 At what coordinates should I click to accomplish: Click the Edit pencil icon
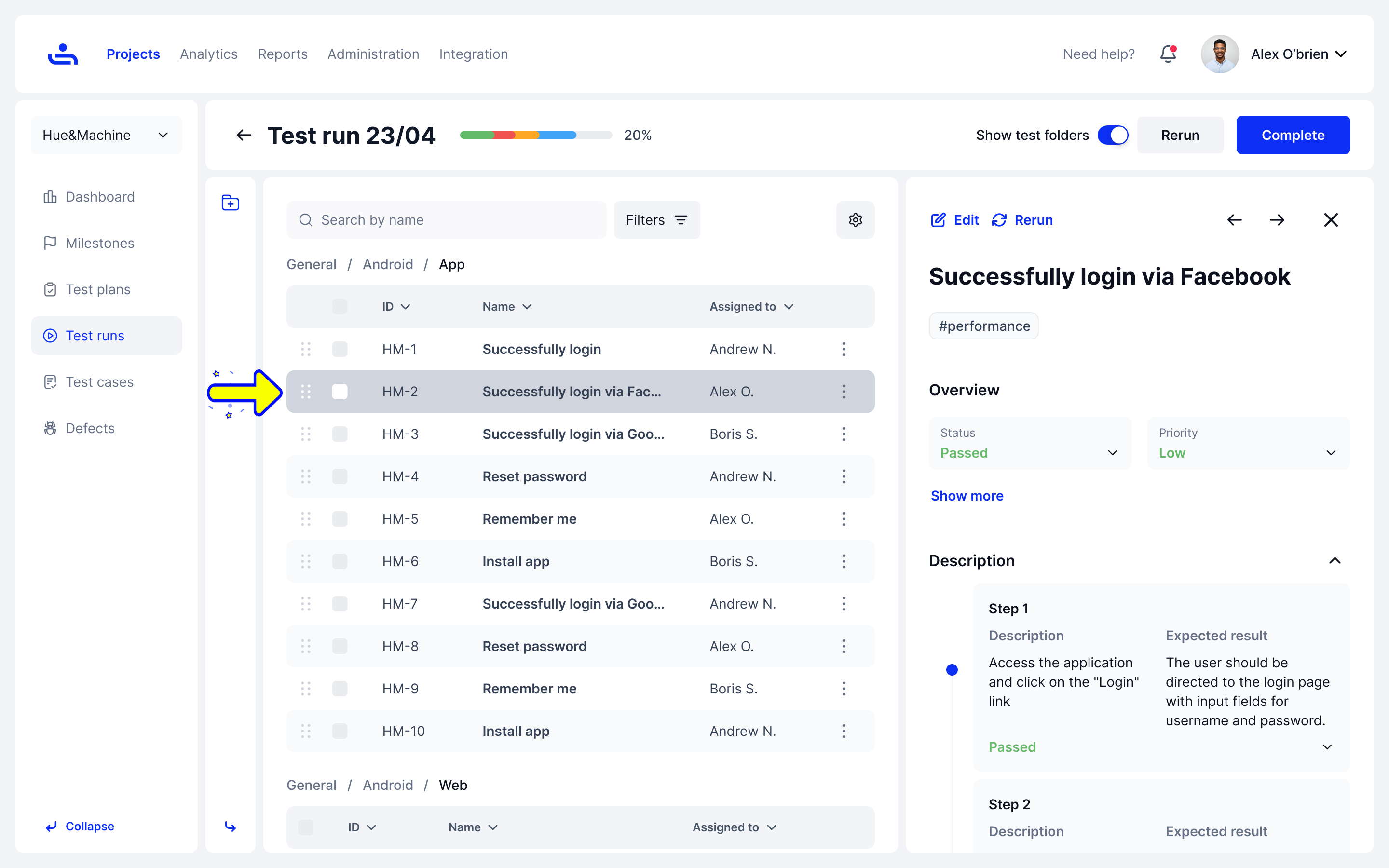pyautogui.click(x=938, y=220)
